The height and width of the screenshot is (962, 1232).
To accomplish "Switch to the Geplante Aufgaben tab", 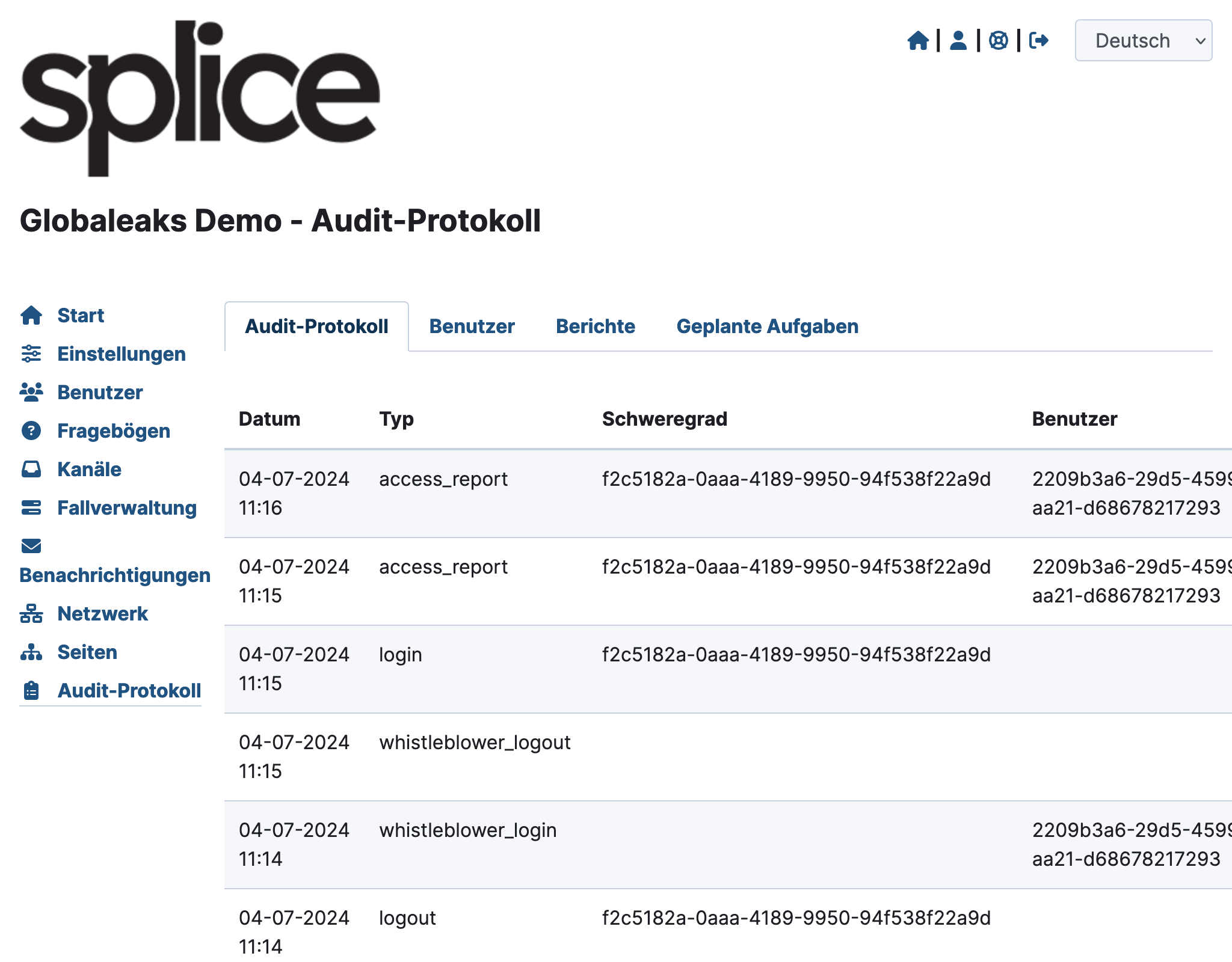I will [768, 326].
